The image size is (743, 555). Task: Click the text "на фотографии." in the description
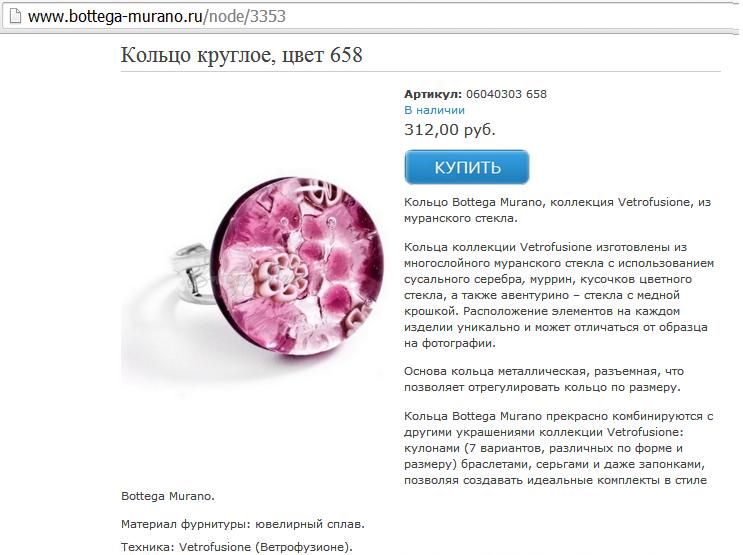pos(450,343)
